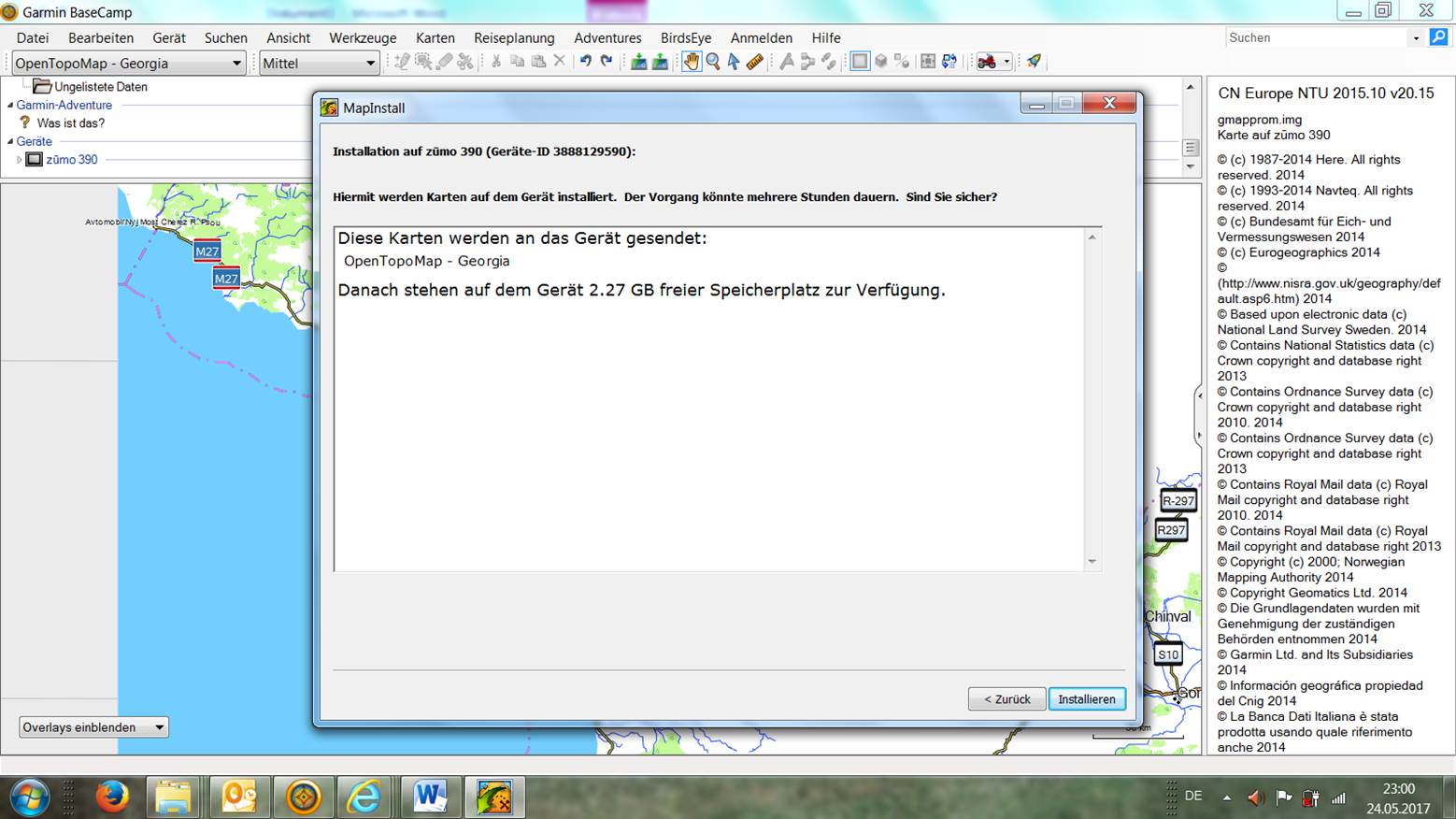Screen dimensions: 1456x819
Task: Click the Paste clipboard icon
Action: pyautogui.click(x=538, y=62)
